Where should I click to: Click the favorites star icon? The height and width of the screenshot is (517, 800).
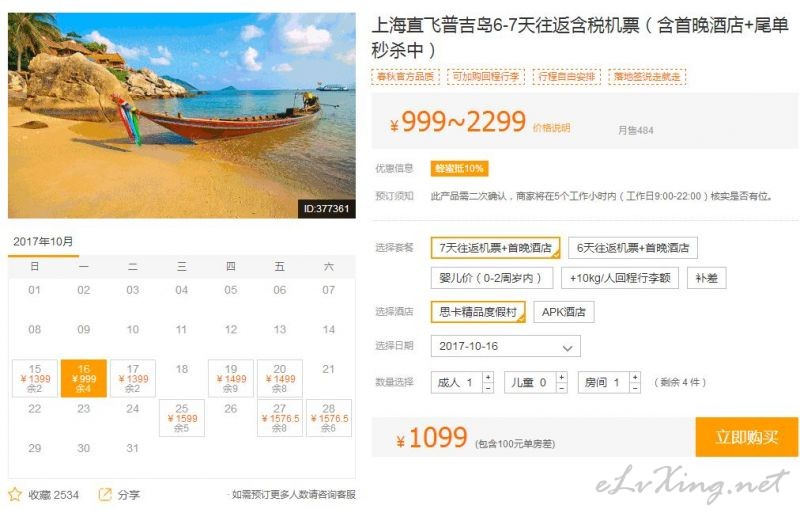pyautogui.click(x=15, y=494)
